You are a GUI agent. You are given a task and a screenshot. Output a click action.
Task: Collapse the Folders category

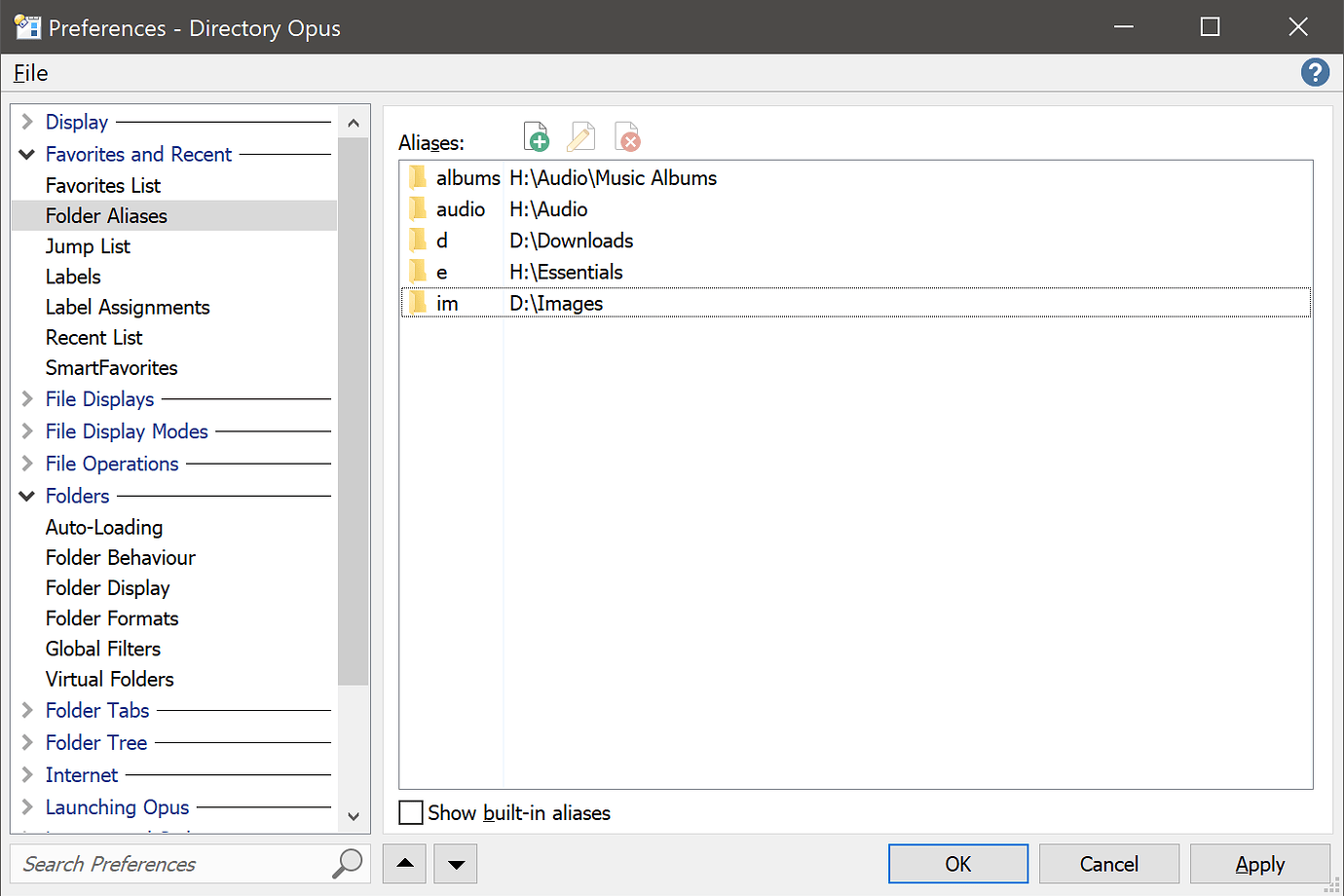click(x=27, y=496)
